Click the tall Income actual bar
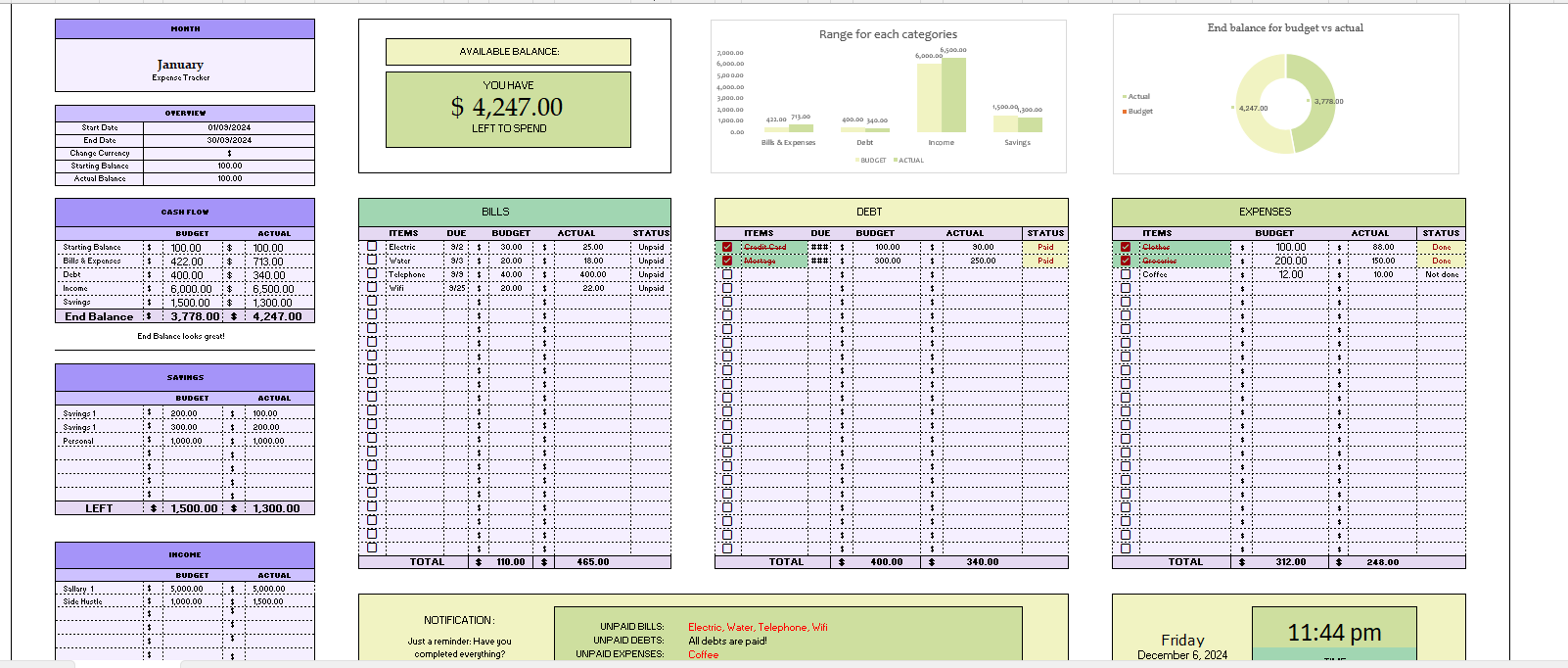 (x=953, y=95)
